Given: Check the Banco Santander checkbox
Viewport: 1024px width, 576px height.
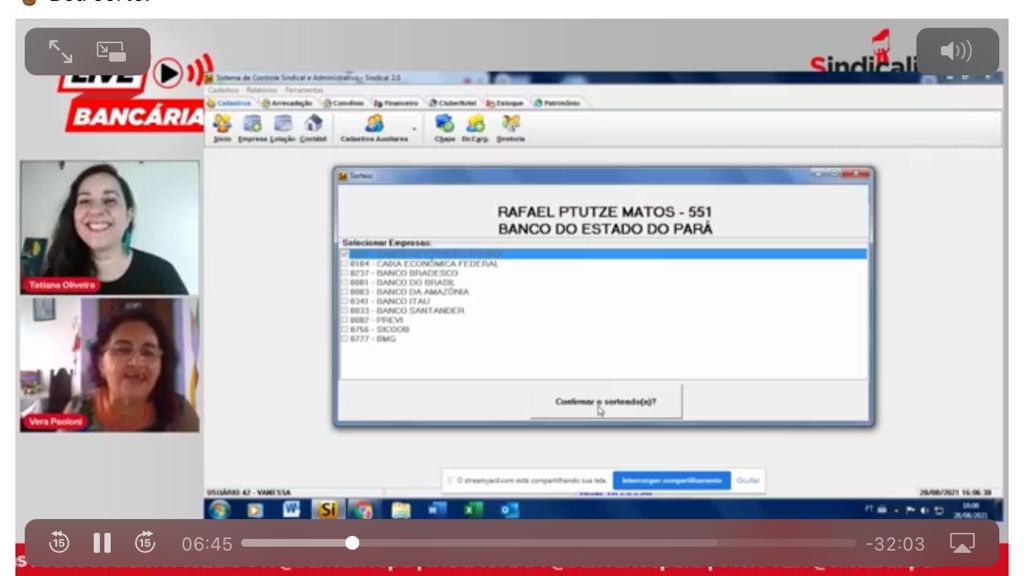Looking at the screenshot, I should pyautogui.click(x=345, y=311).
